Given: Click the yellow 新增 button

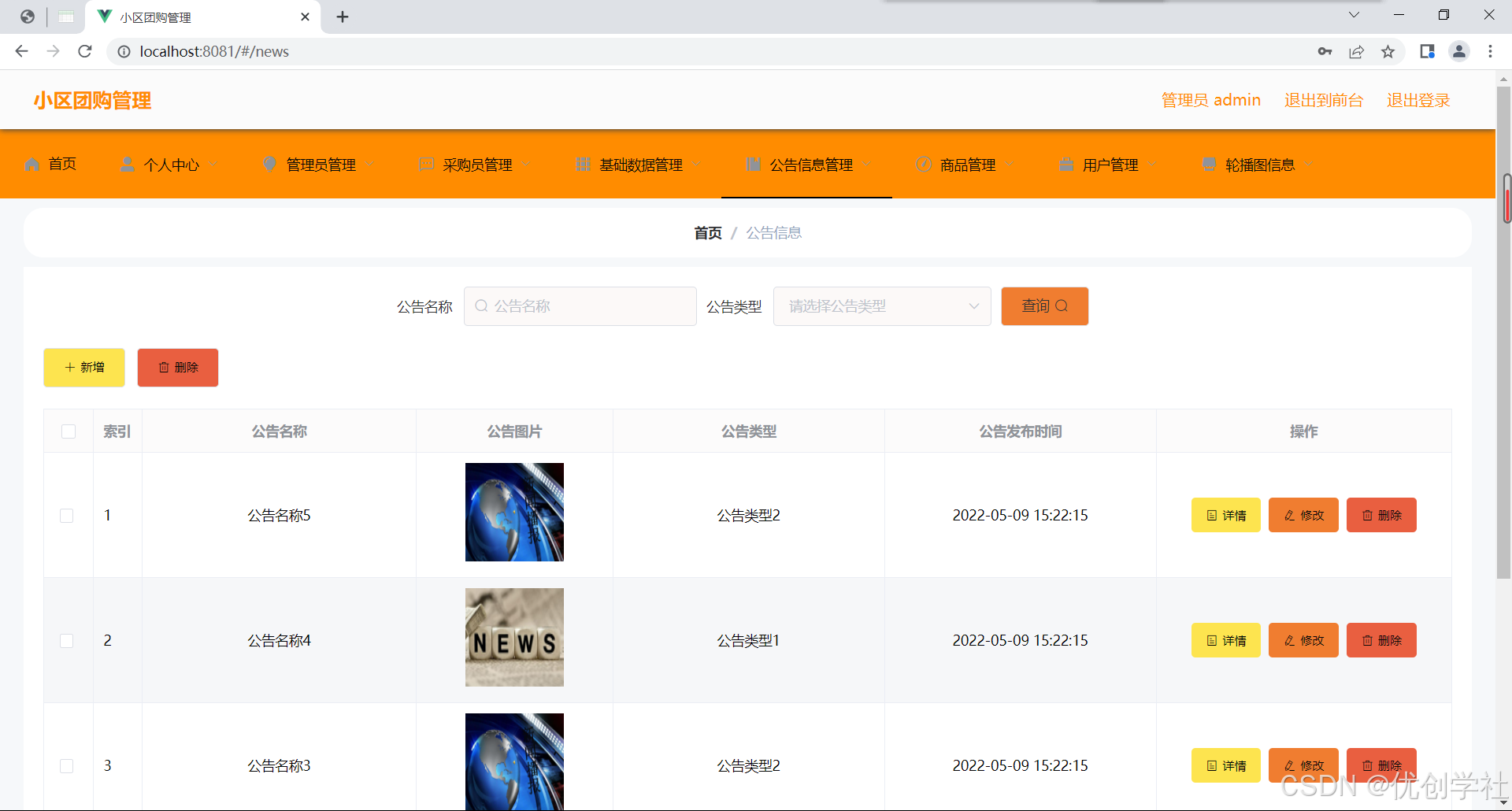Looking at the screenshot, I should click(x=84, y=368).
